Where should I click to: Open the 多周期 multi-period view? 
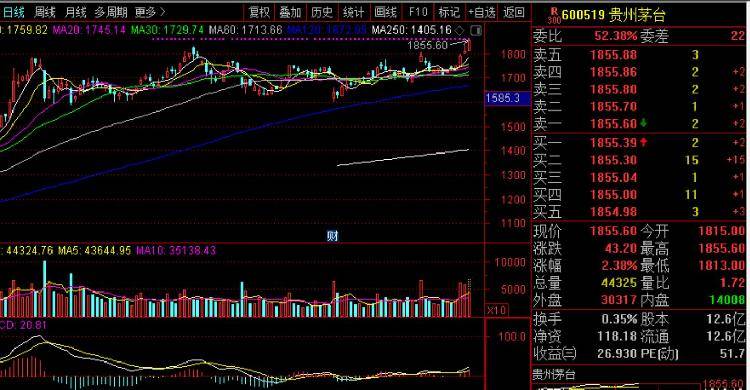[x=111, y=12]
